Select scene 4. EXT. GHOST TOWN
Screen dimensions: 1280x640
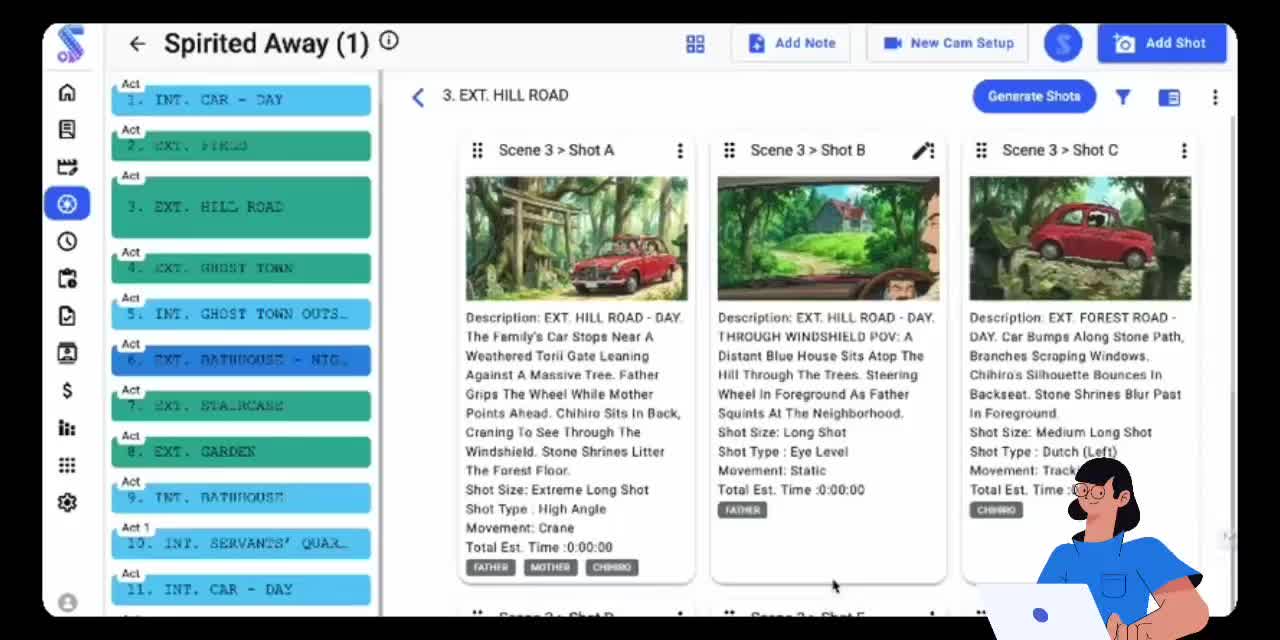coord(241,268)
